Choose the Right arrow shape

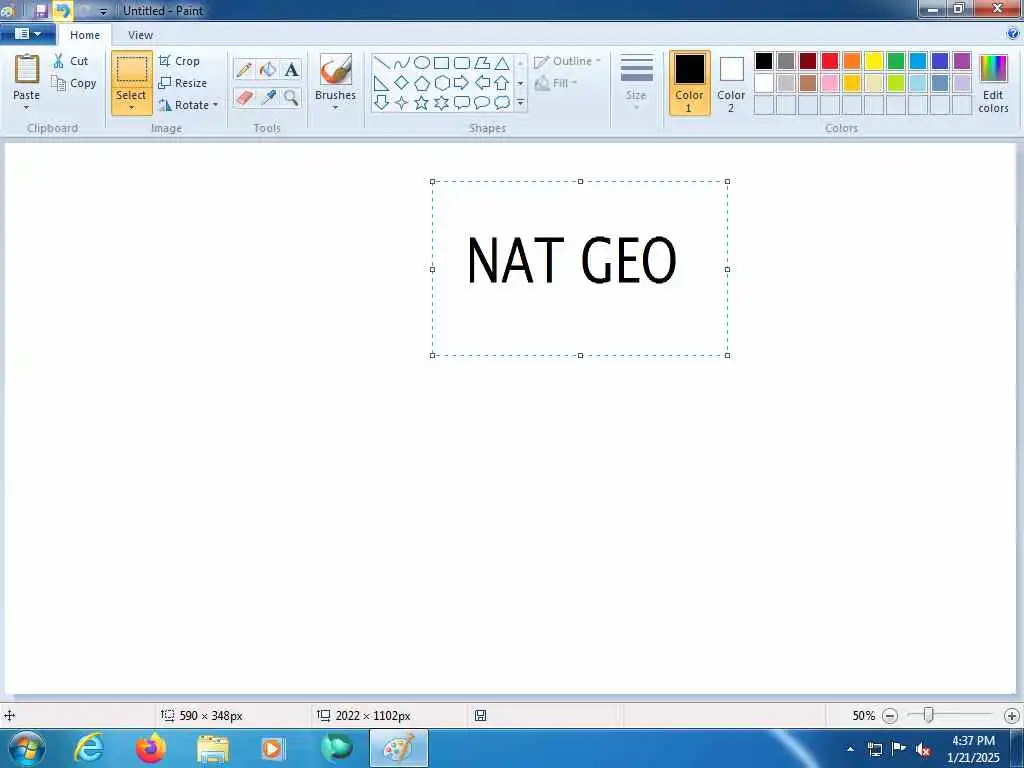462,83
